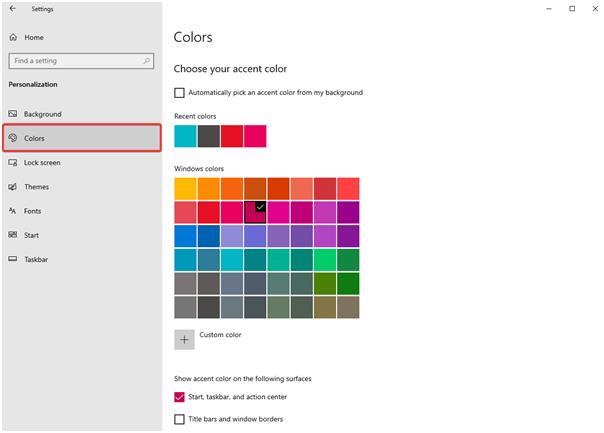Viewport: 604px width, 433px height.
Task: Click the Fonts icon in sidebar
Action: (13, 211)
